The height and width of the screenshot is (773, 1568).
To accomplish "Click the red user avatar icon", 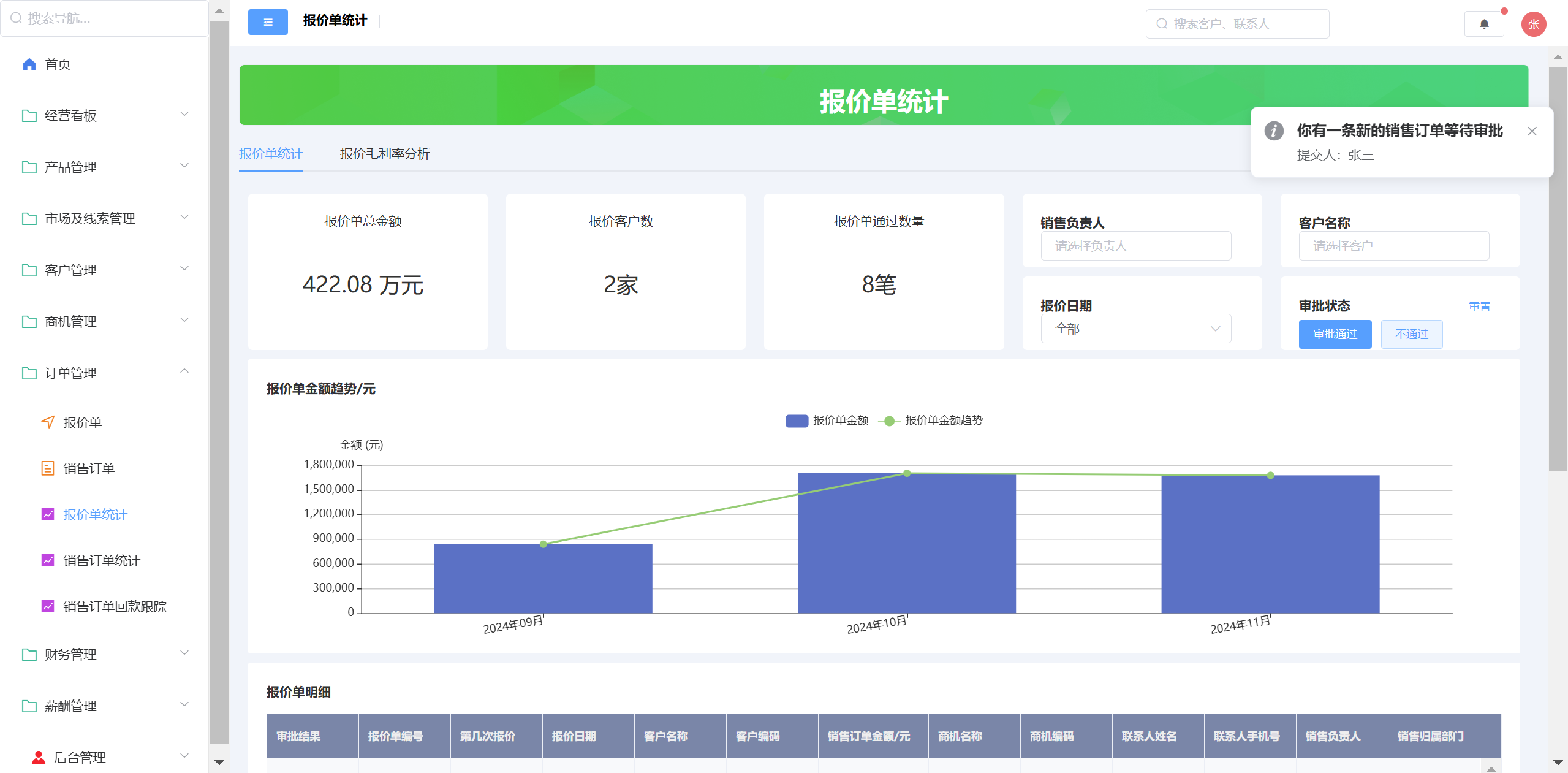I will (x=1533, y=24).
